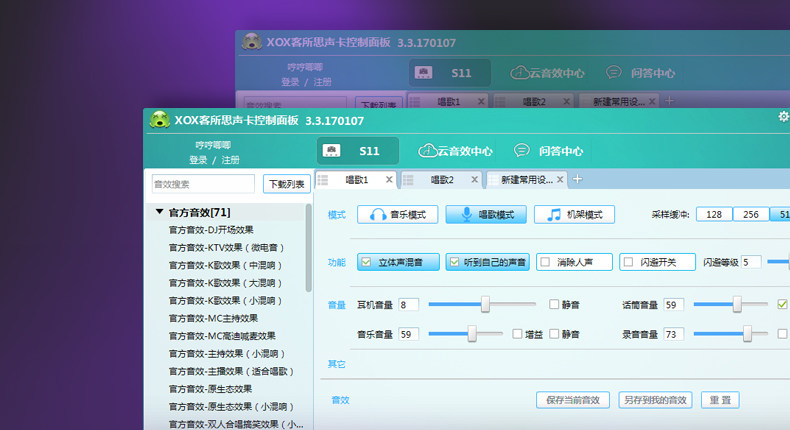Switch to the 唱歌2 tab
The image size is (790, 430).
click(x=442, y=180)
